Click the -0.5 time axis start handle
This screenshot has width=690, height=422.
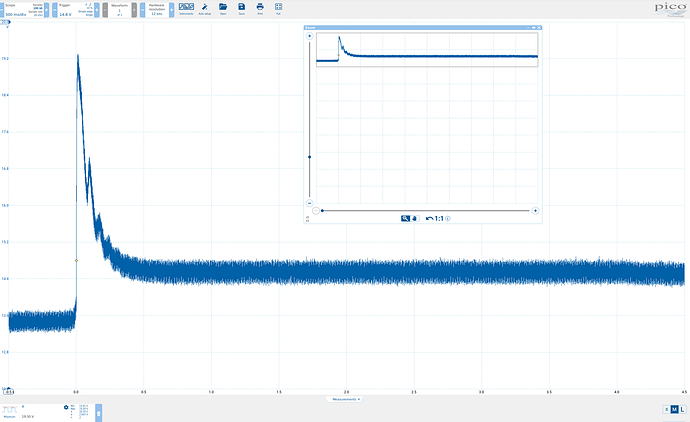tap(8, 392)
